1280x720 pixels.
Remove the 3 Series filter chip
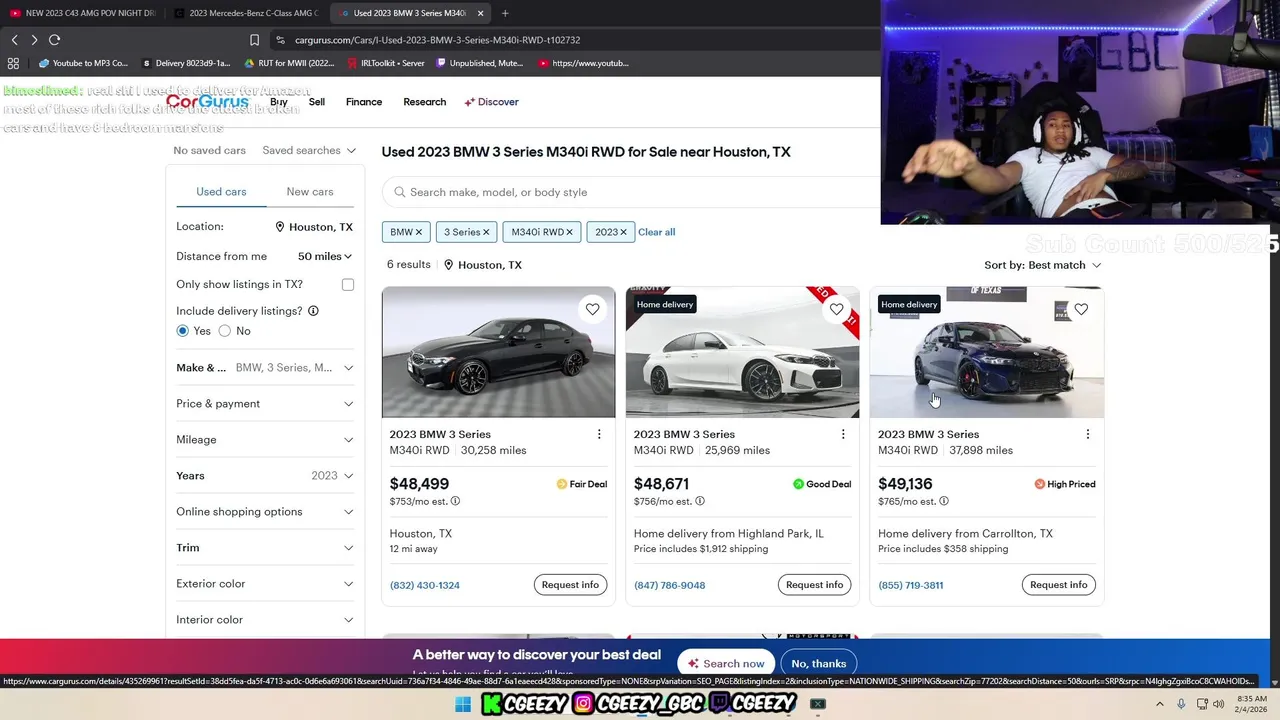point(486,232)
